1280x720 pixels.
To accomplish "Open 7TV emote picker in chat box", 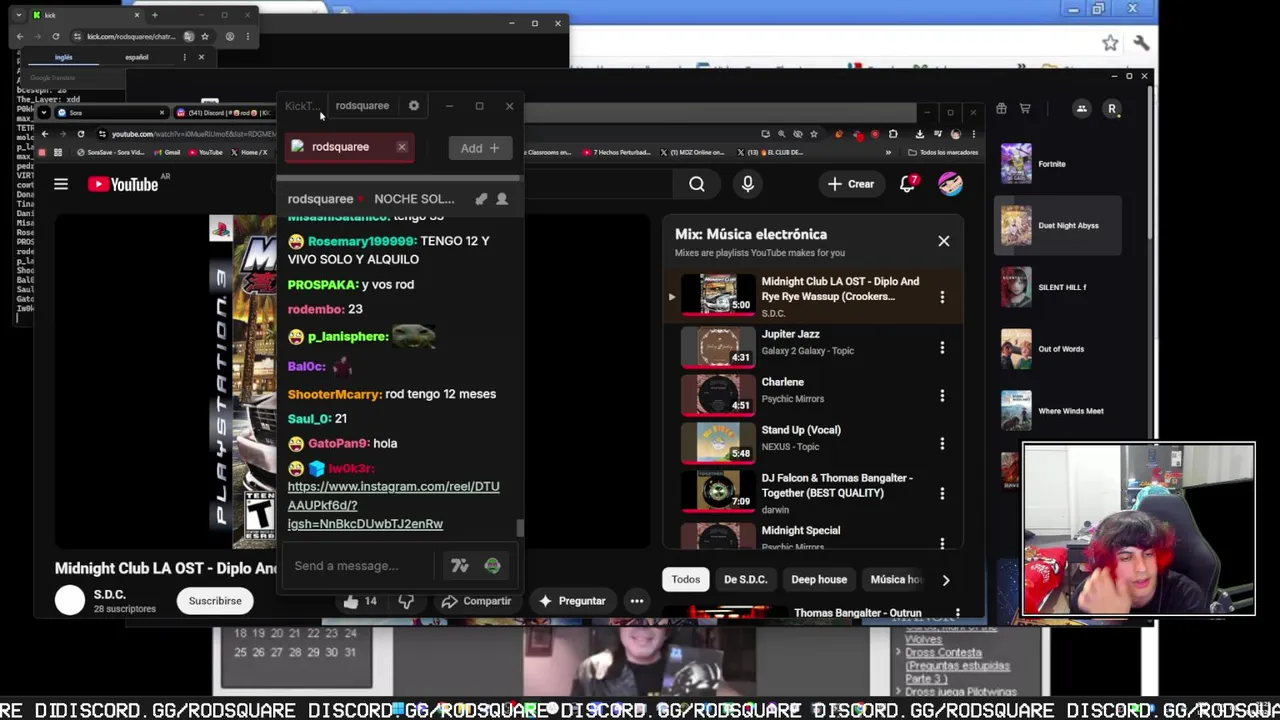I will coord(460,566).
